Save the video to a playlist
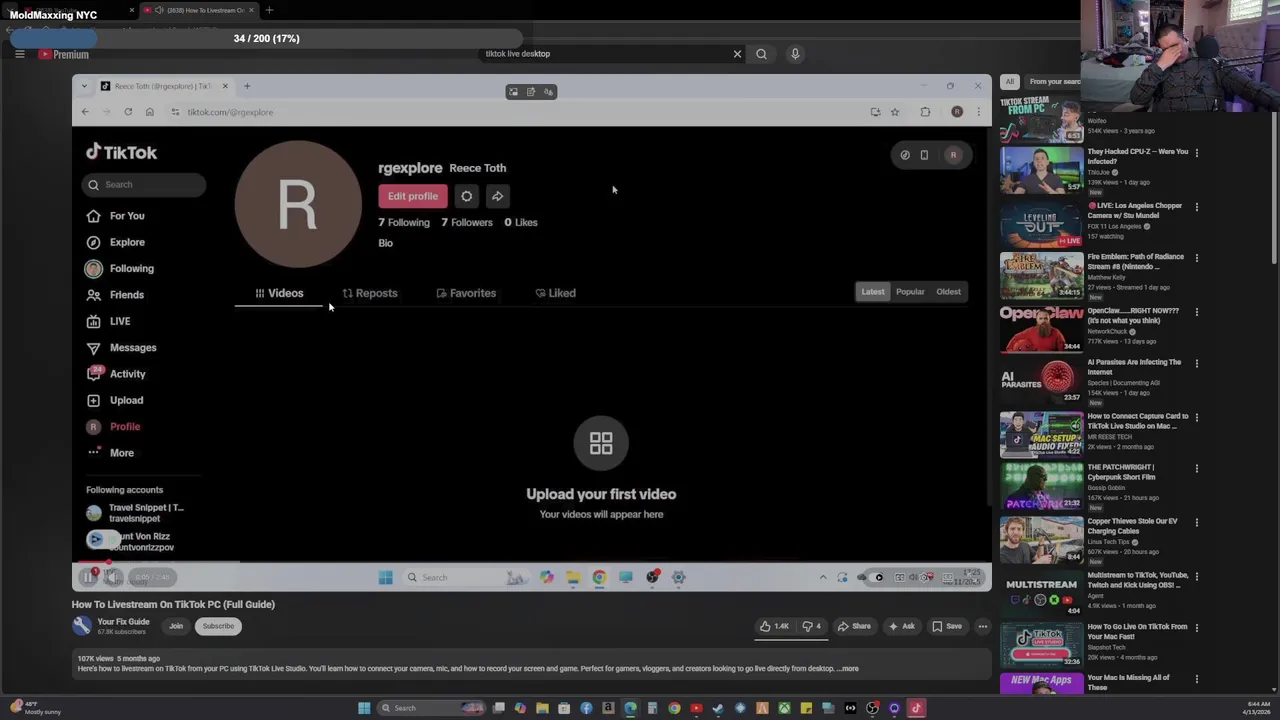 coord(947,626)
